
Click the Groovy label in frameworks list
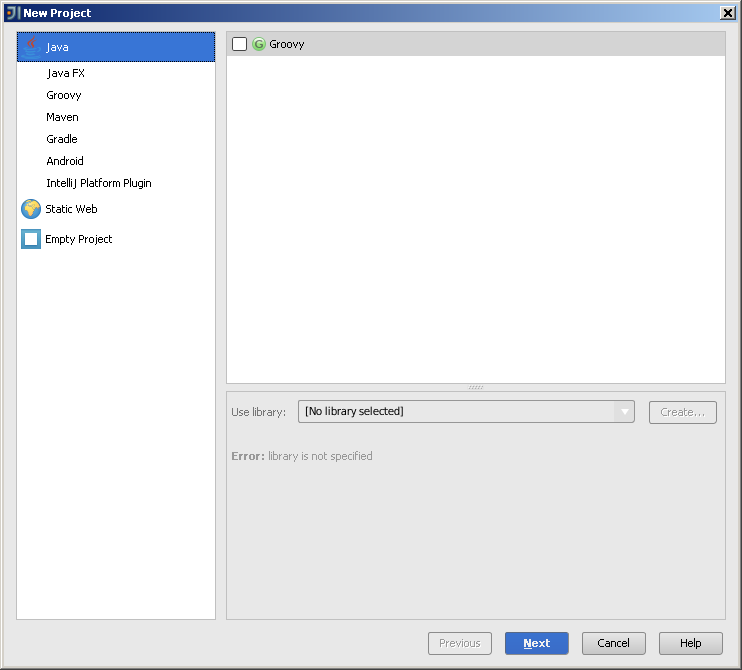point(287,44)
